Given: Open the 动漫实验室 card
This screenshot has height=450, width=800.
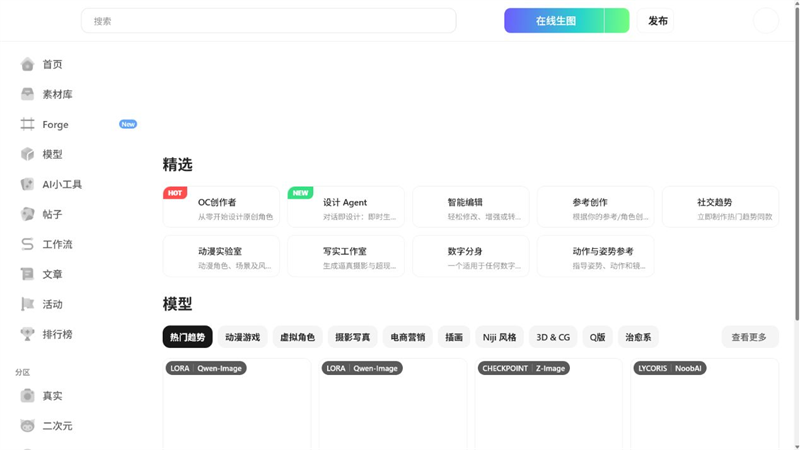Looking at the screenshot, I should tap(221, 256).
